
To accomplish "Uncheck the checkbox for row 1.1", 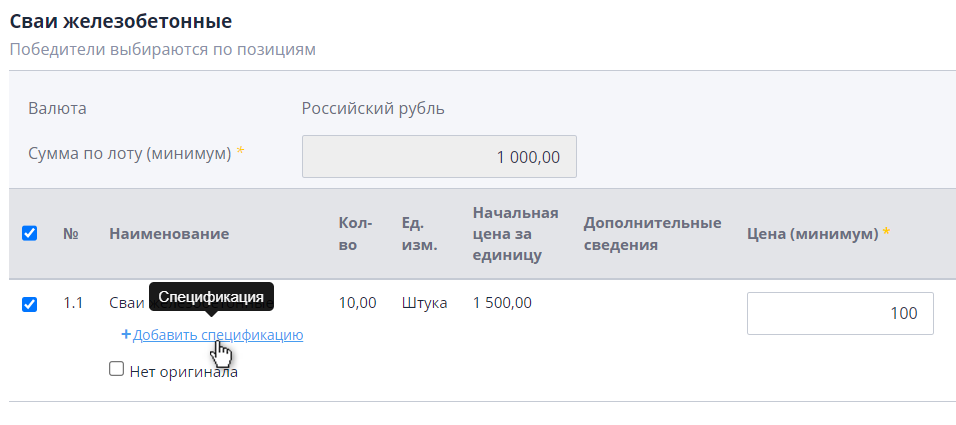I will pyautogui.click(x=30, y=304).
